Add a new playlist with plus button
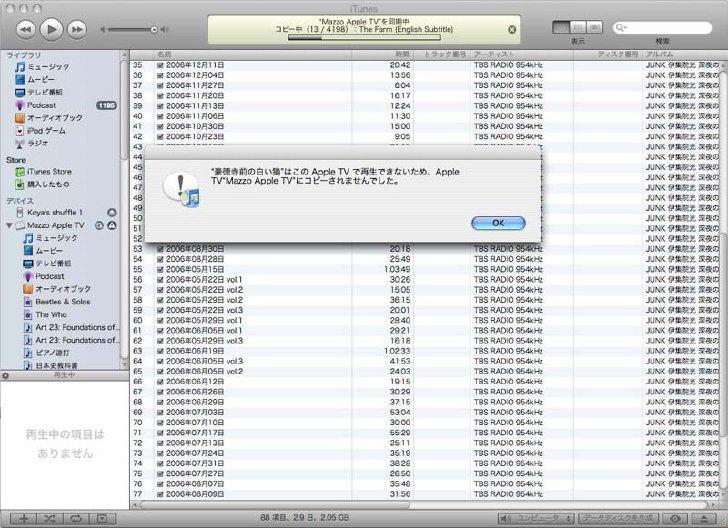Image resolution: width=728 pixels, height=528 pixels. (24, 519)
